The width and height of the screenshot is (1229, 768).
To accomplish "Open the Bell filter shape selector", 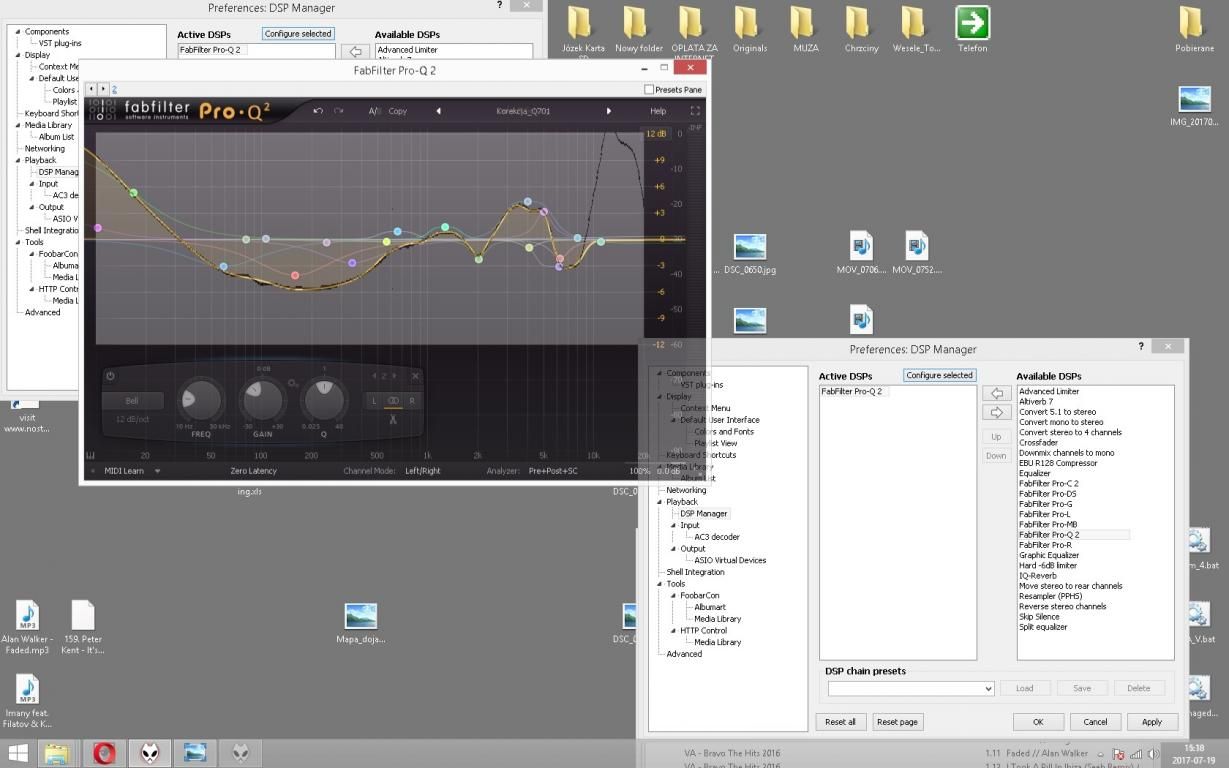I will pos(132,401).
